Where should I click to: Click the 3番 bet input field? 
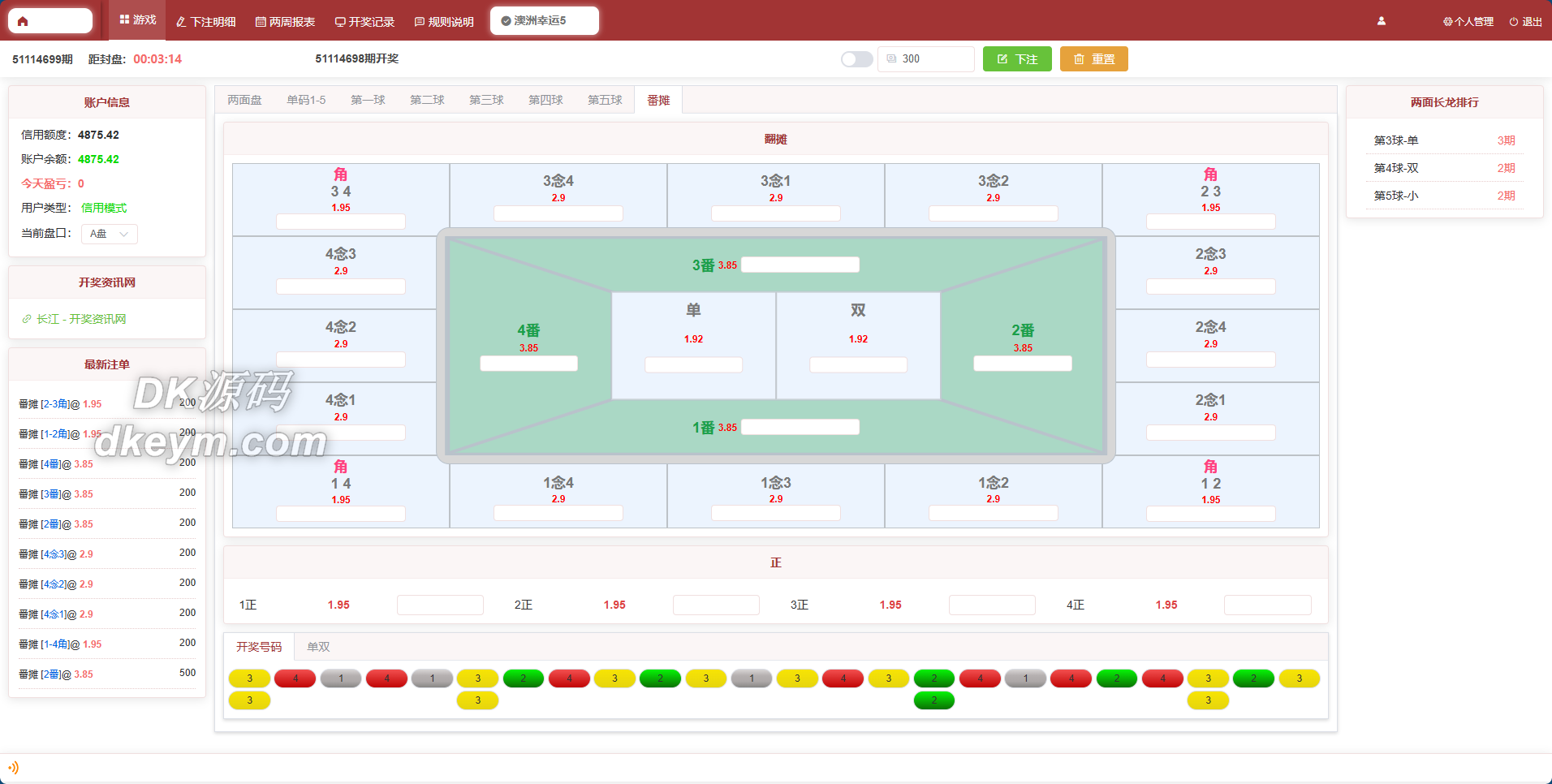pyautogui.click(x=800, y=265)
